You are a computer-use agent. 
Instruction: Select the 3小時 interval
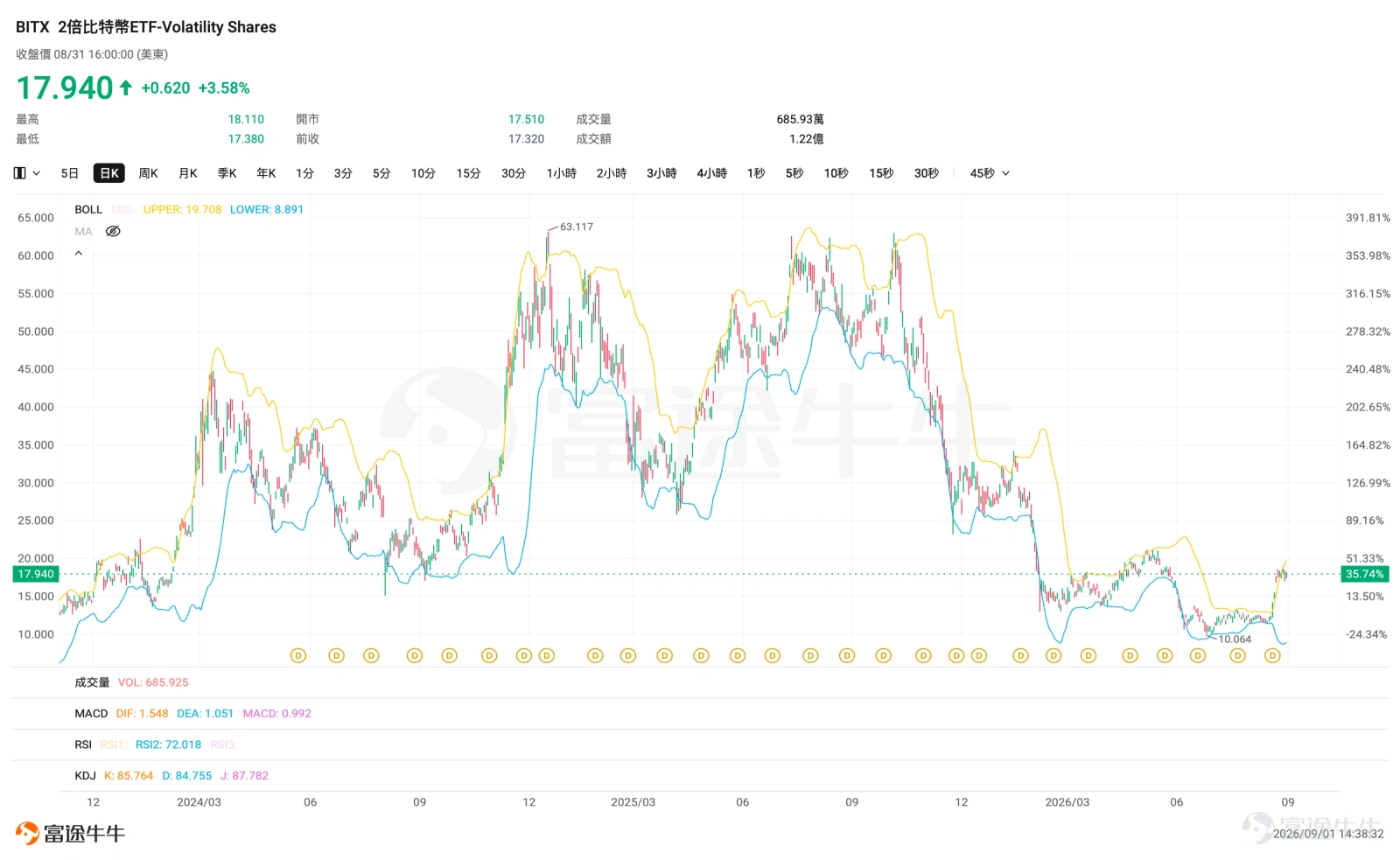point(661,173)
